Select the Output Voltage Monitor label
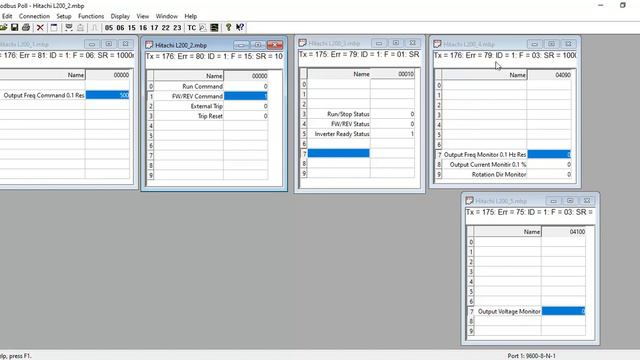This screenshot has height=360, width=640. tap(509, 311)
